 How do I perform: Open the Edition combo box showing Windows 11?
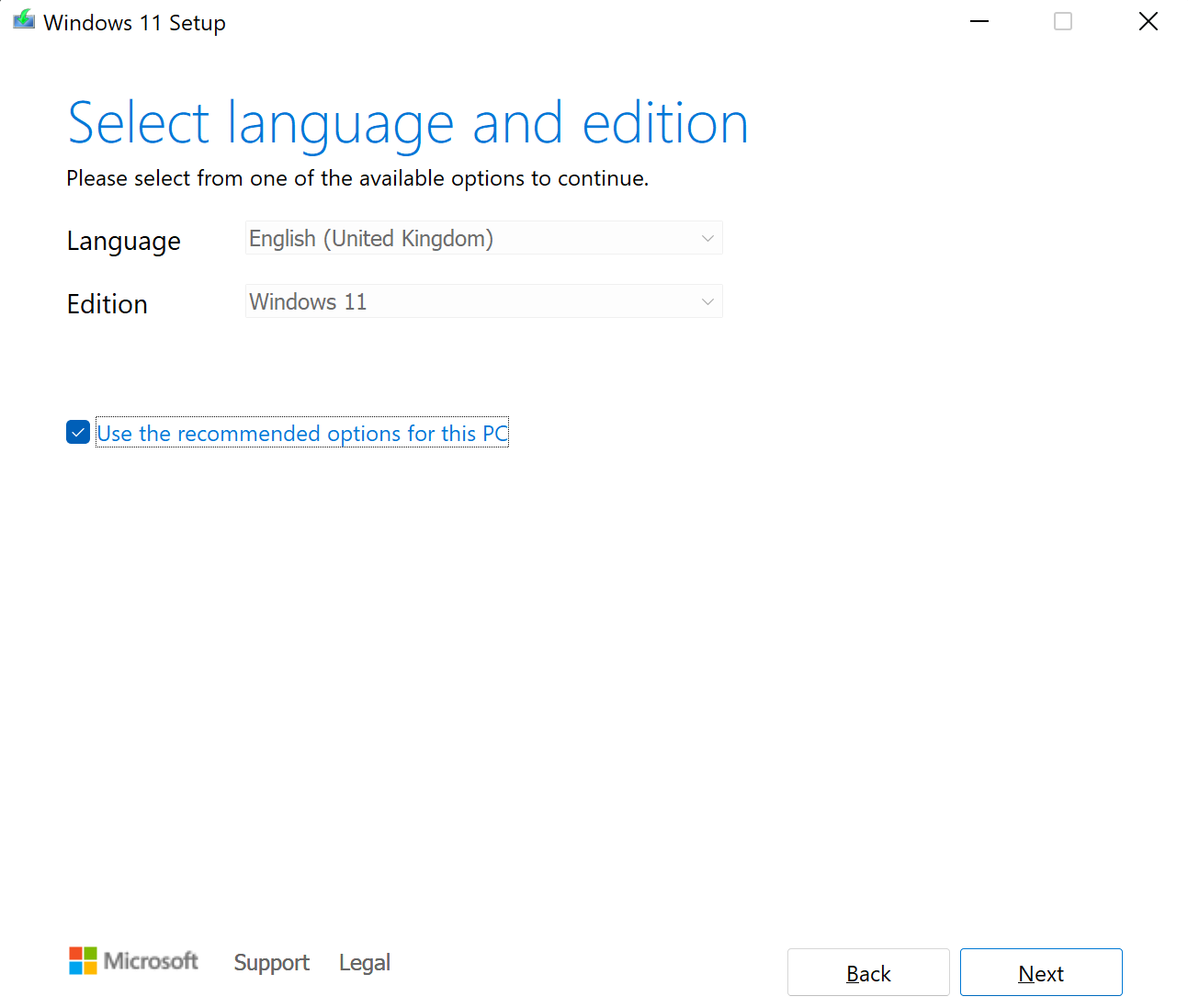coord(484,300)
